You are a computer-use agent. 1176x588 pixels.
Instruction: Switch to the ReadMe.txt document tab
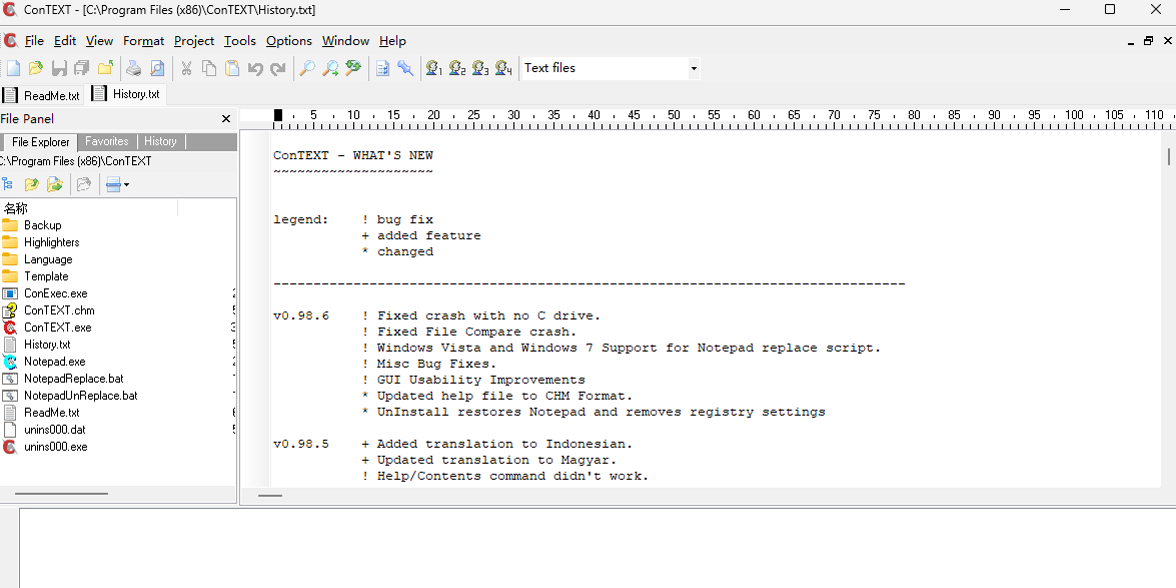42,95
